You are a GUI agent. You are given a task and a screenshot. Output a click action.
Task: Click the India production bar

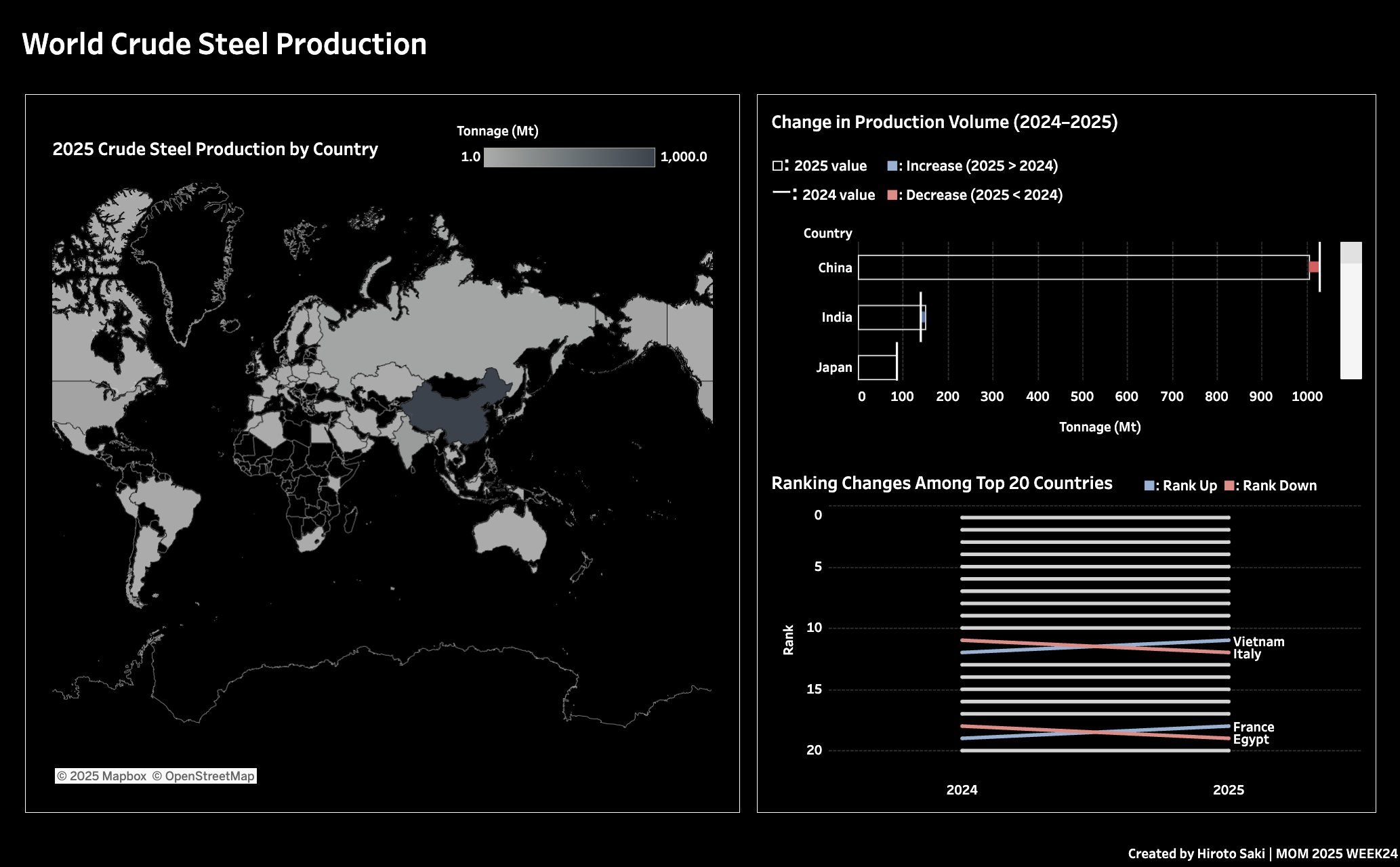[889, 318]
